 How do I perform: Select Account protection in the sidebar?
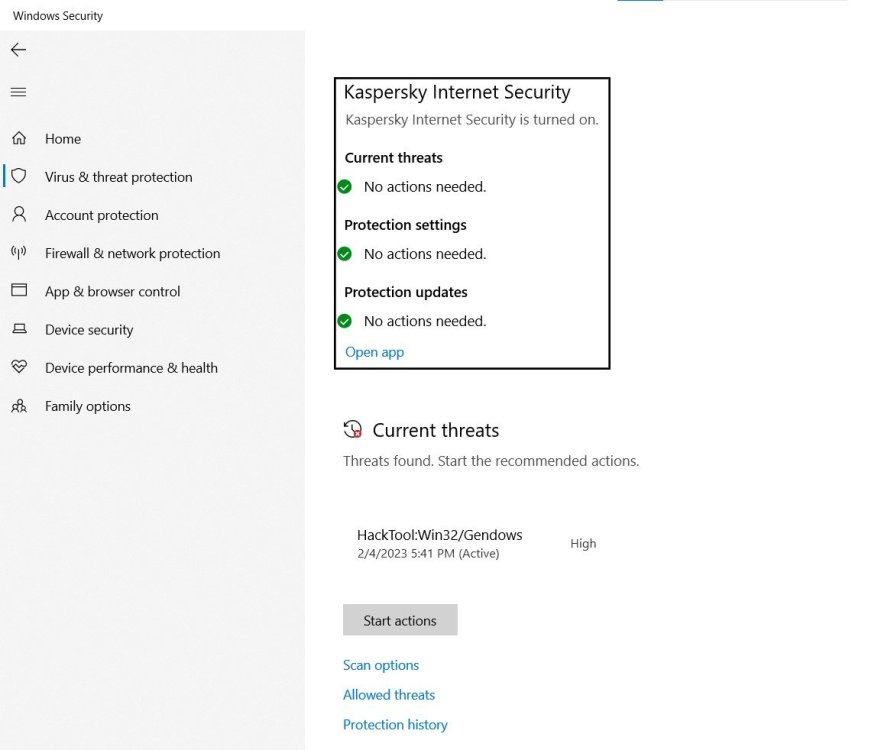101,215
